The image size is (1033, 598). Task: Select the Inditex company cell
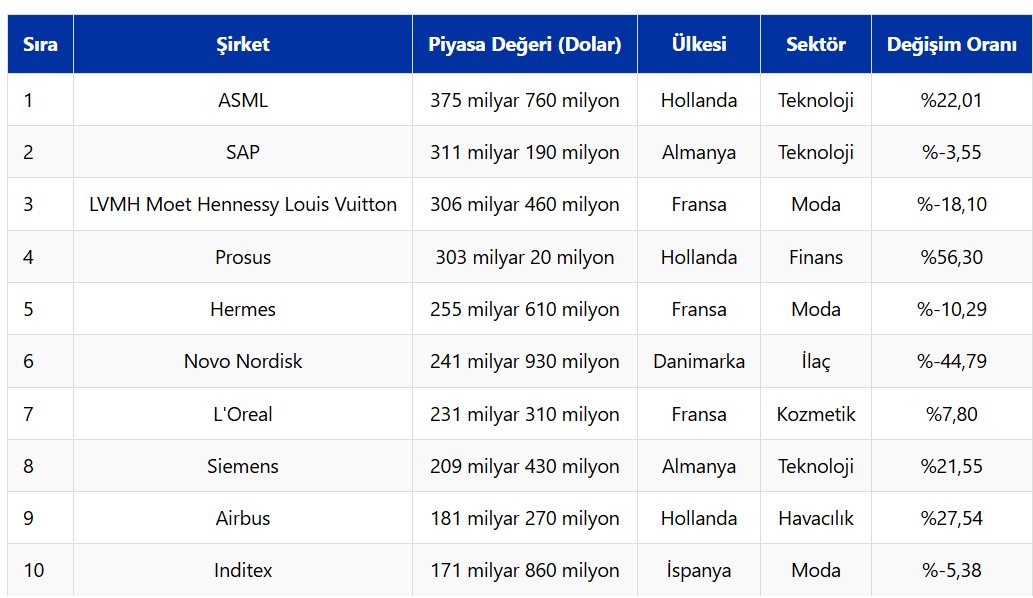click(243, 571)
